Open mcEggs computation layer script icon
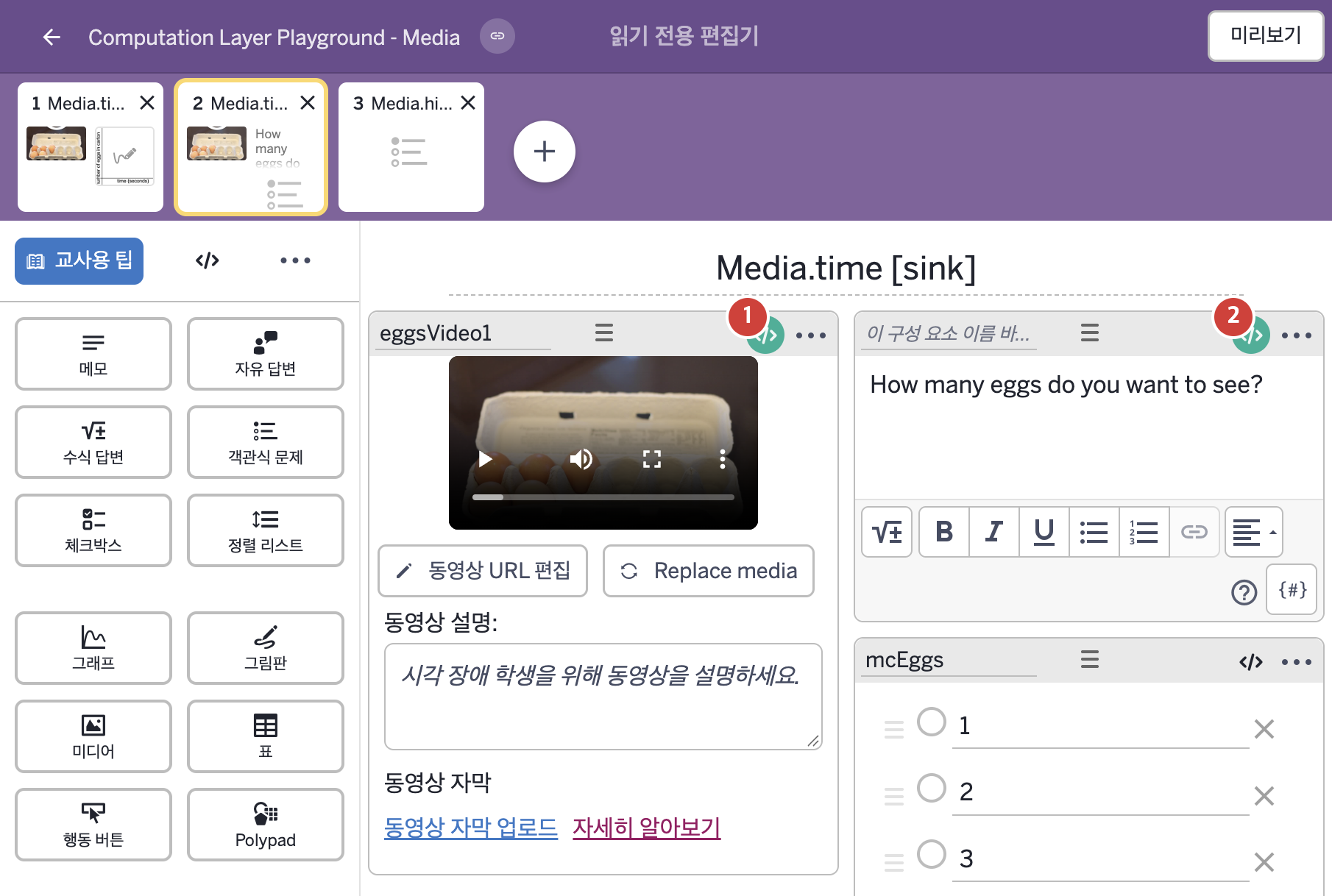The image size is (1332, 896). tap(1251, 662)
